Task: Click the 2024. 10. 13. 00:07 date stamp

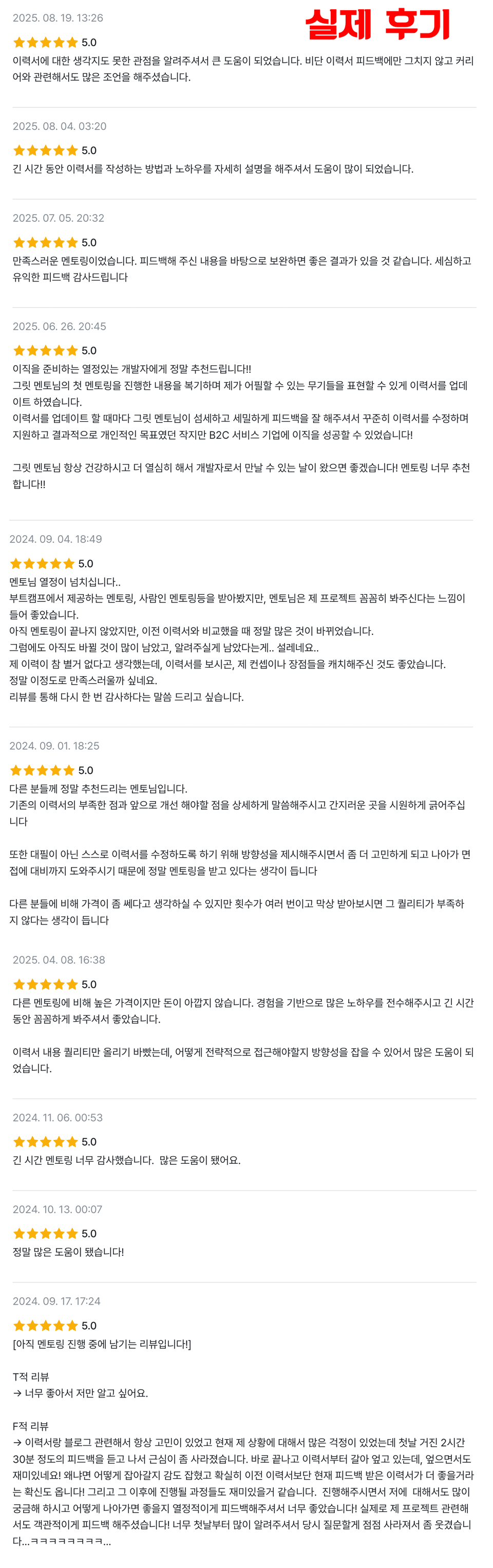Action: (57, 1210)
